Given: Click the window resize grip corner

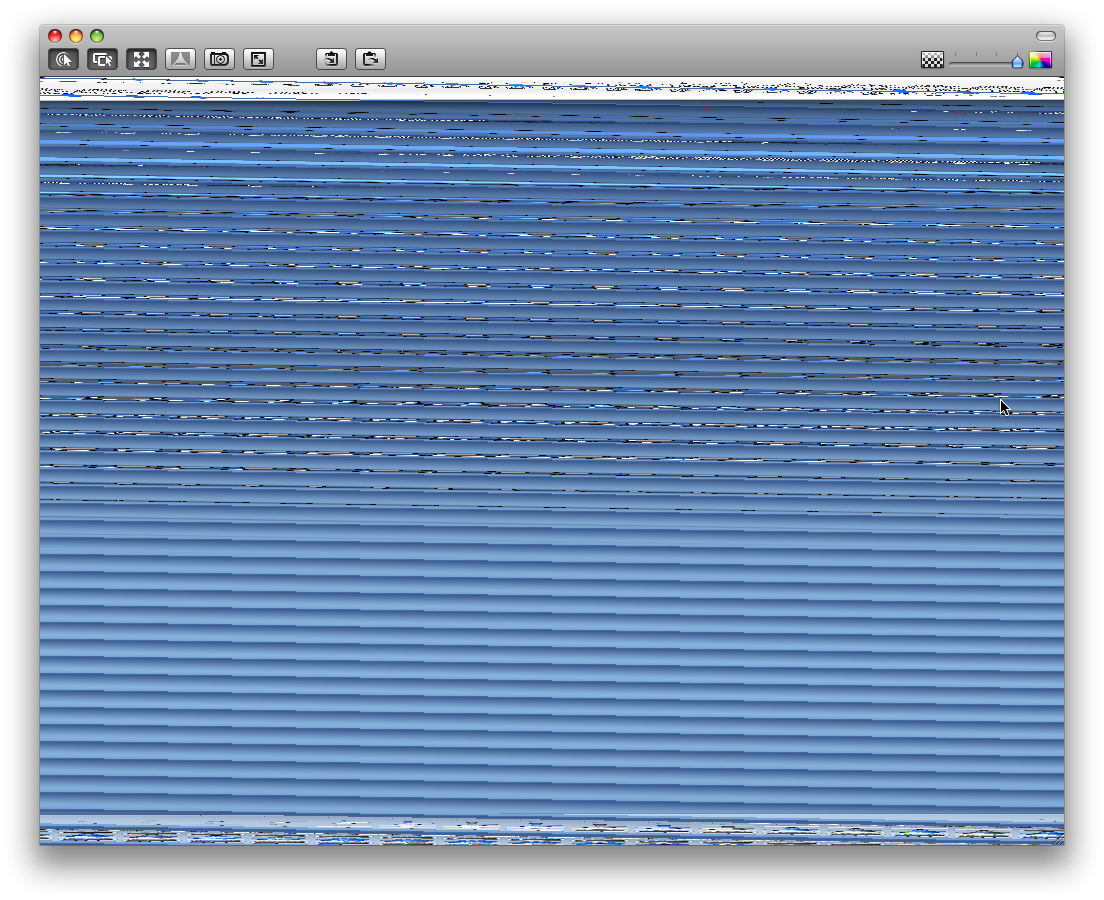Looking at the screenshot, I should (1057, 839).
